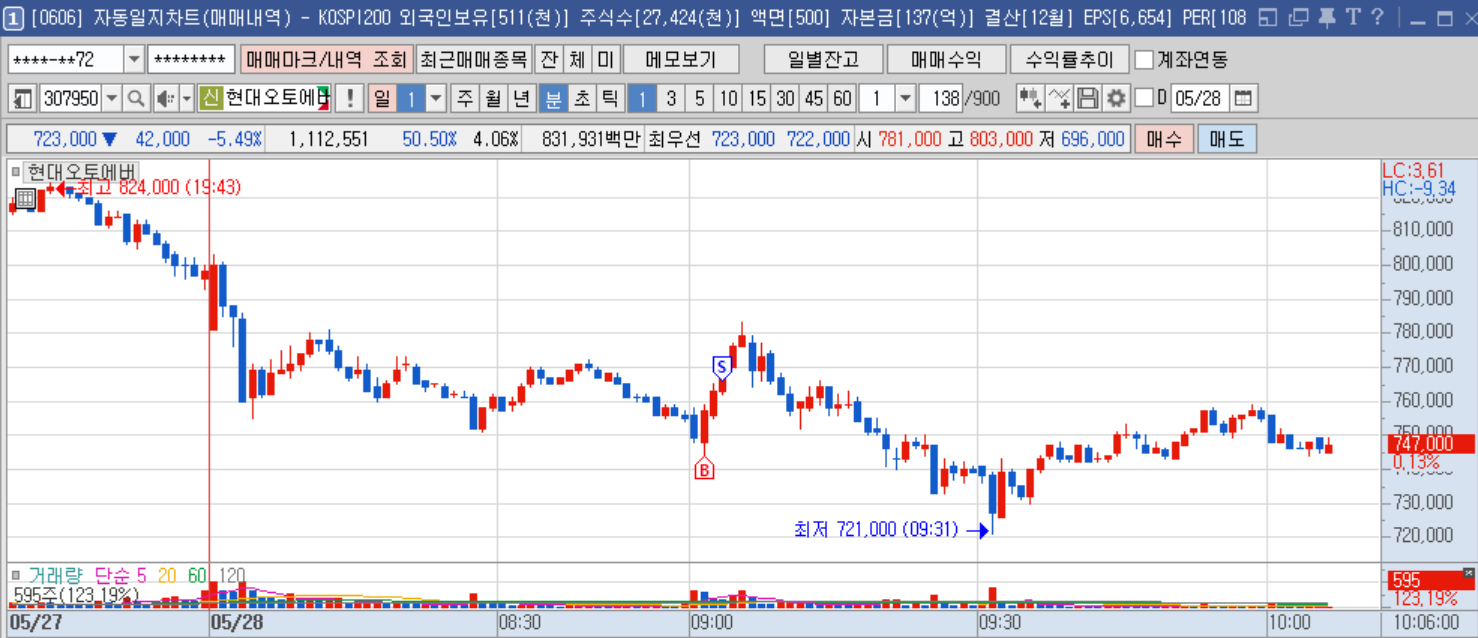
Task: Select the 60 minute interval tab
Action: (x=843, y=98)
